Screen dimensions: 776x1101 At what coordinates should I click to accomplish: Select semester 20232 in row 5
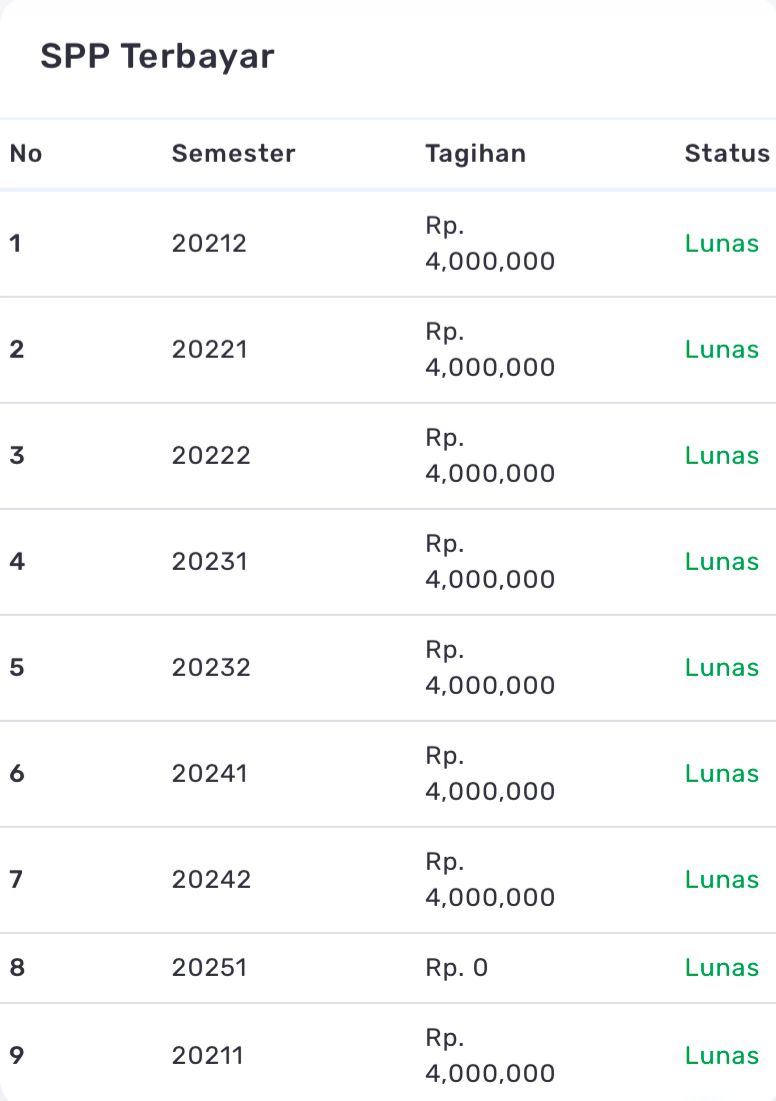tap(210, 668)
